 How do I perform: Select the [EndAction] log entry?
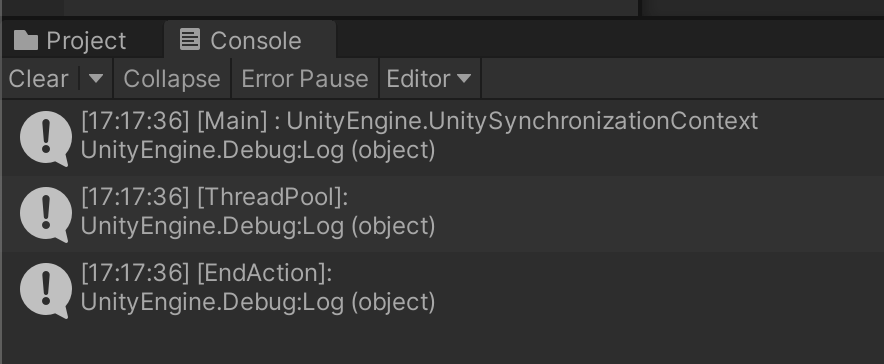[443, 290]
